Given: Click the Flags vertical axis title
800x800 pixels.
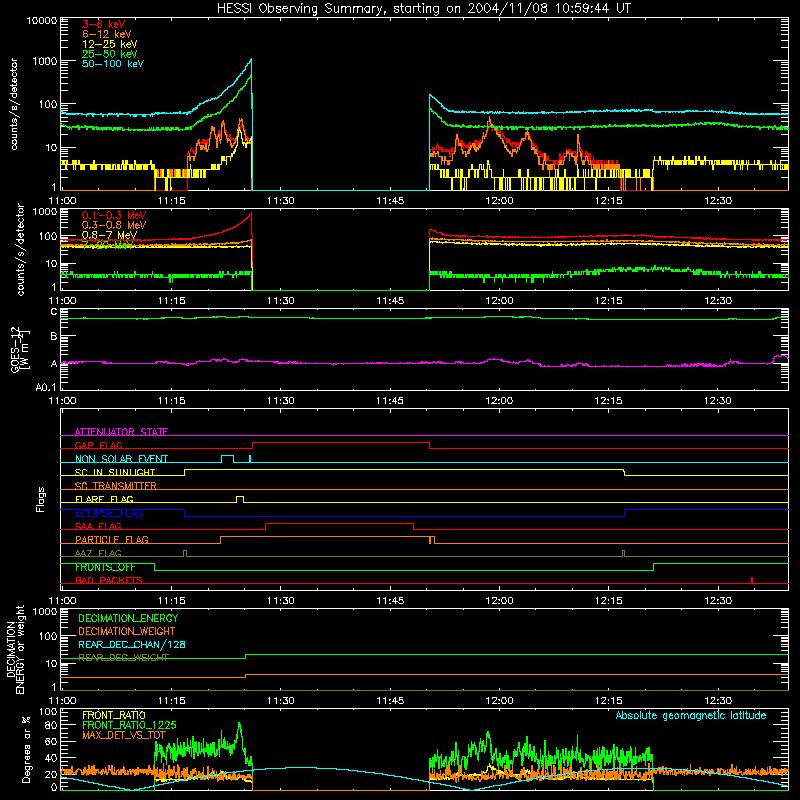Looking at the screenshot, I should pos(41,500).
